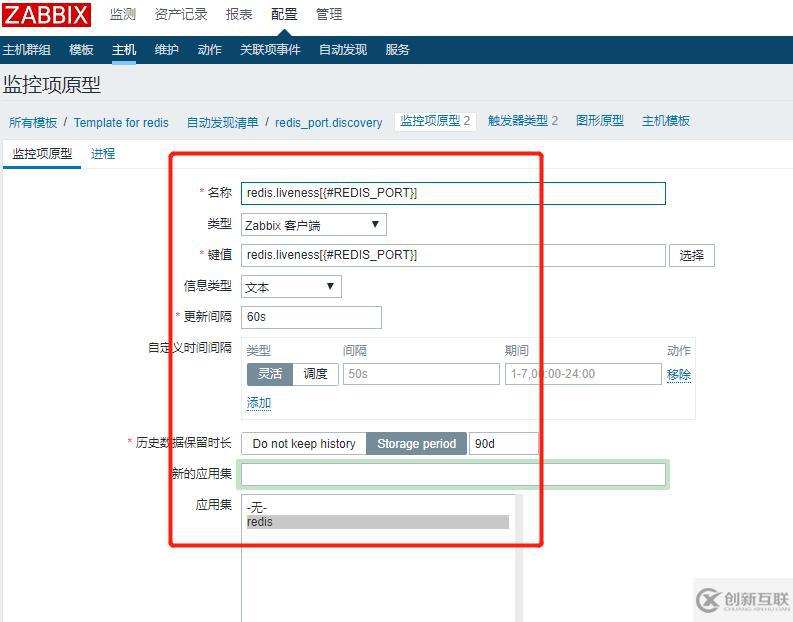The image size is (793, 622).
Task: Focus the 期间 1-7,00:00-24:00 field
Action: (583, 374)
